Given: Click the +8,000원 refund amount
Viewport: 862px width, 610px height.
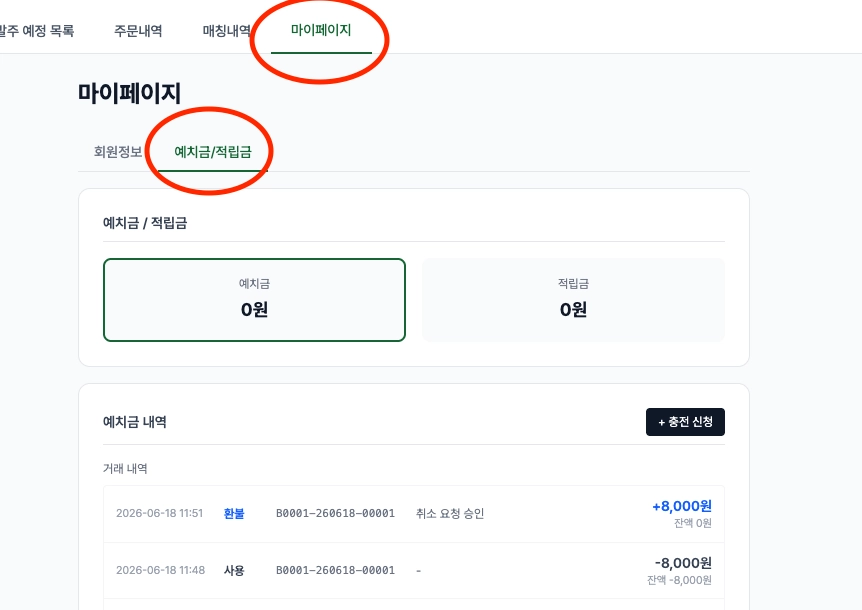Looking at the screenshot, I should [682, 506].
